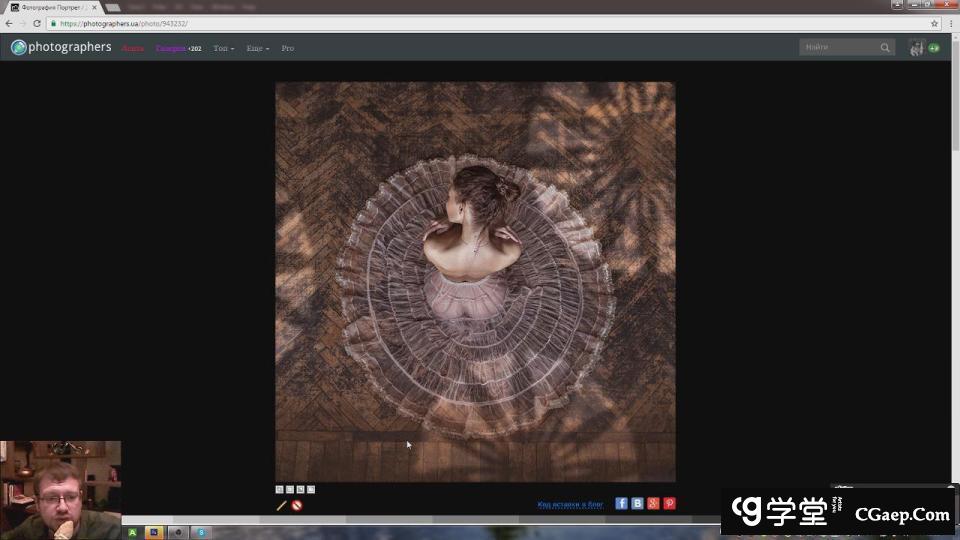Share photo on Facebook

[x=621, y=503]
